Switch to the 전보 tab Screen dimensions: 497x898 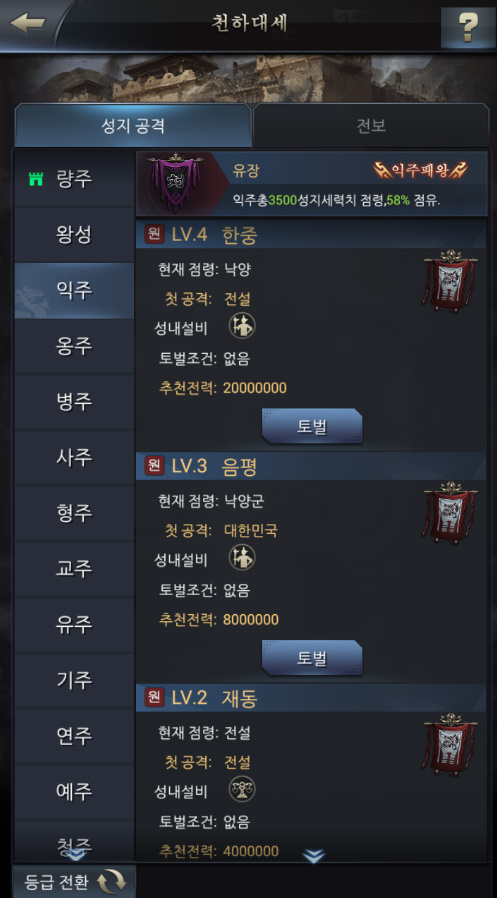tap(371, 126)
